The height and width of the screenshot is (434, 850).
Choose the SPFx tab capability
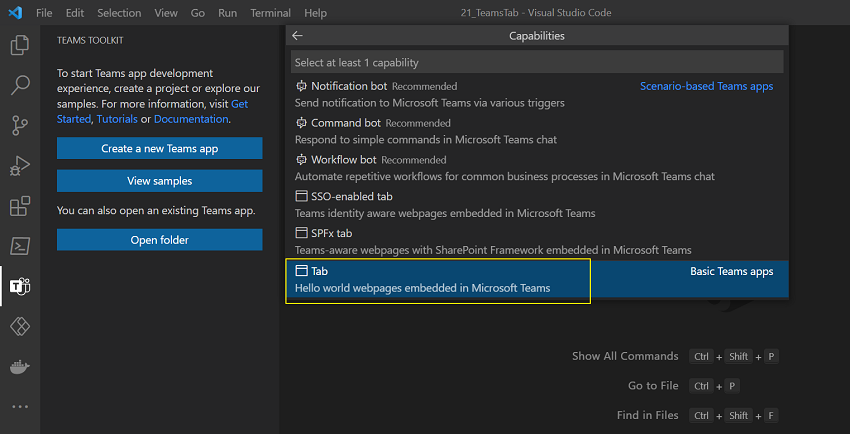(537, 241)
